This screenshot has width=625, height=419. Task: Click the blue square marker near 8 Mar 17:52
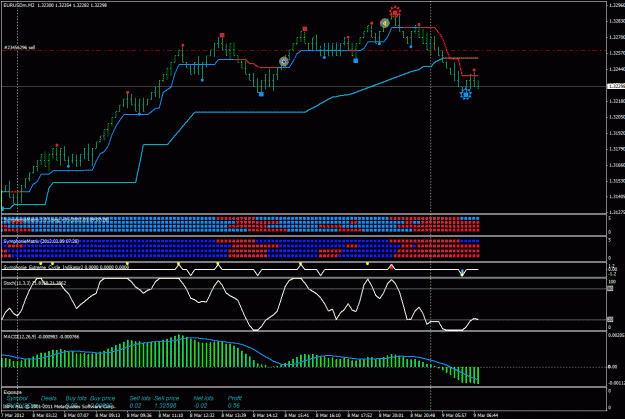click(x=356, y=61)
